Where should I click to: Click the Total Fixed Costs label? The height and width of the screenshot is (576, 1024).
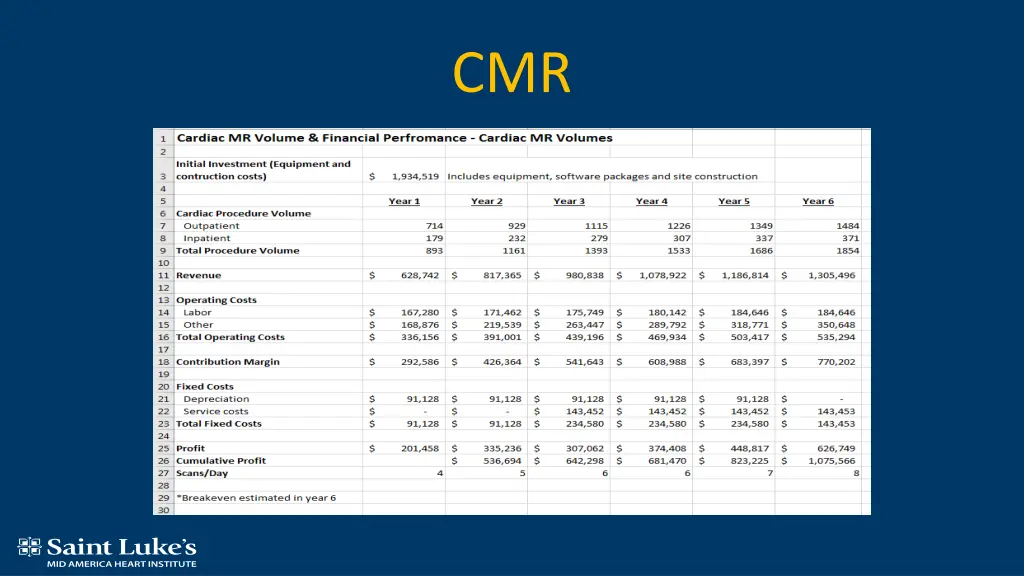[x=219, y=424]
